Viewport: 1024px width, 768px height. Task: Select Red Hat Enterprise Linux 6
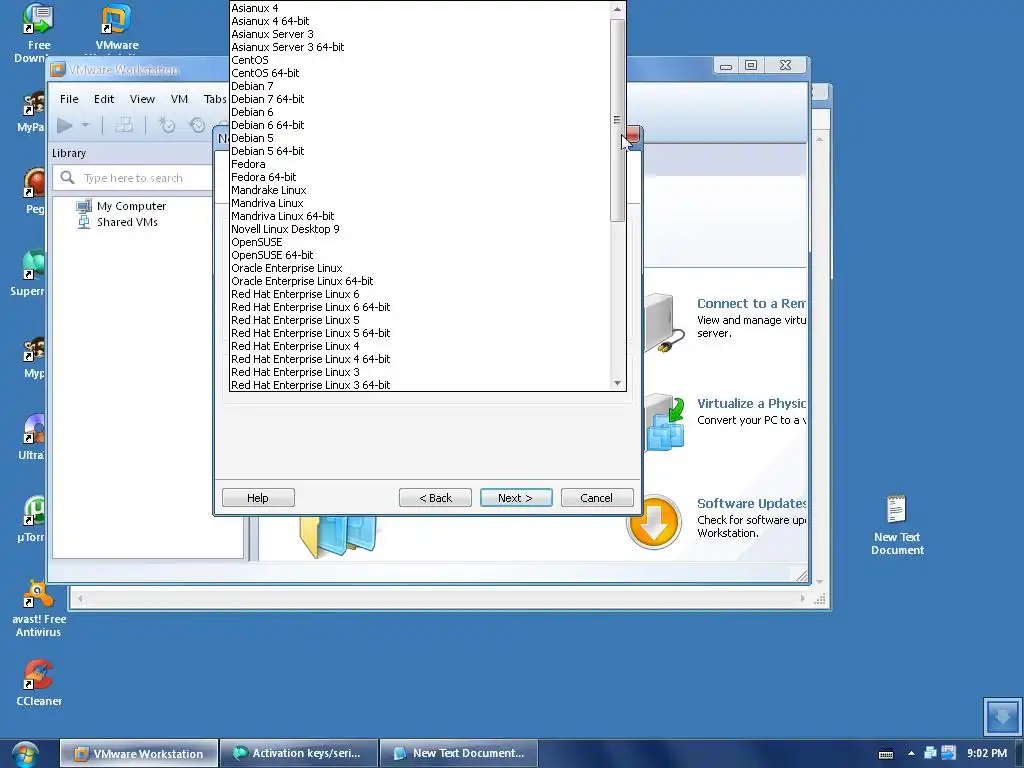point(420,295)
